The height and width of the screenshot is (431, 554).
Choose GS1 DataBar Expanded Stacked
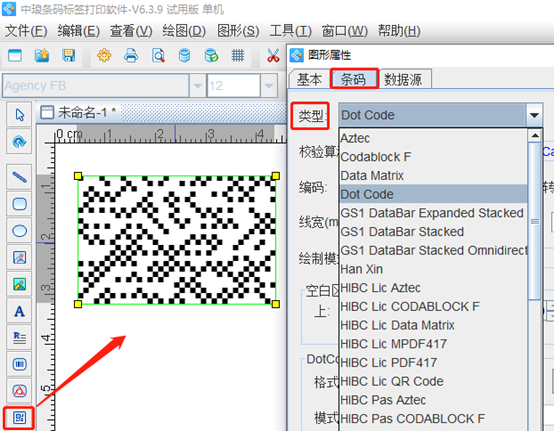(433, 213)
